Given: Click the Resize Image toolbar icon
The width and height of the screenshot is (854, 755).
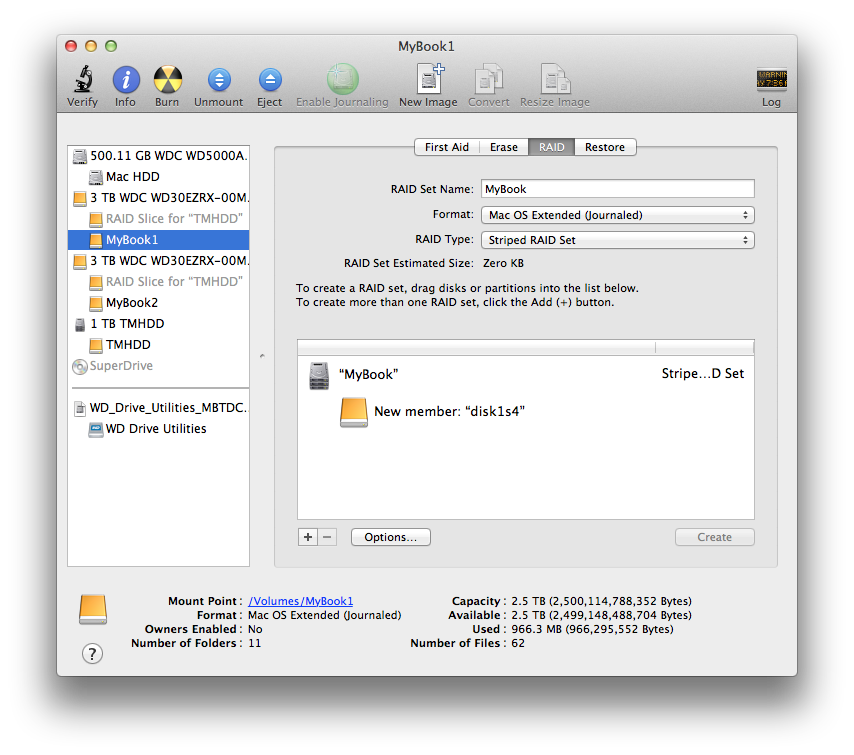Looking at the screenshot, I should [555, 80].
